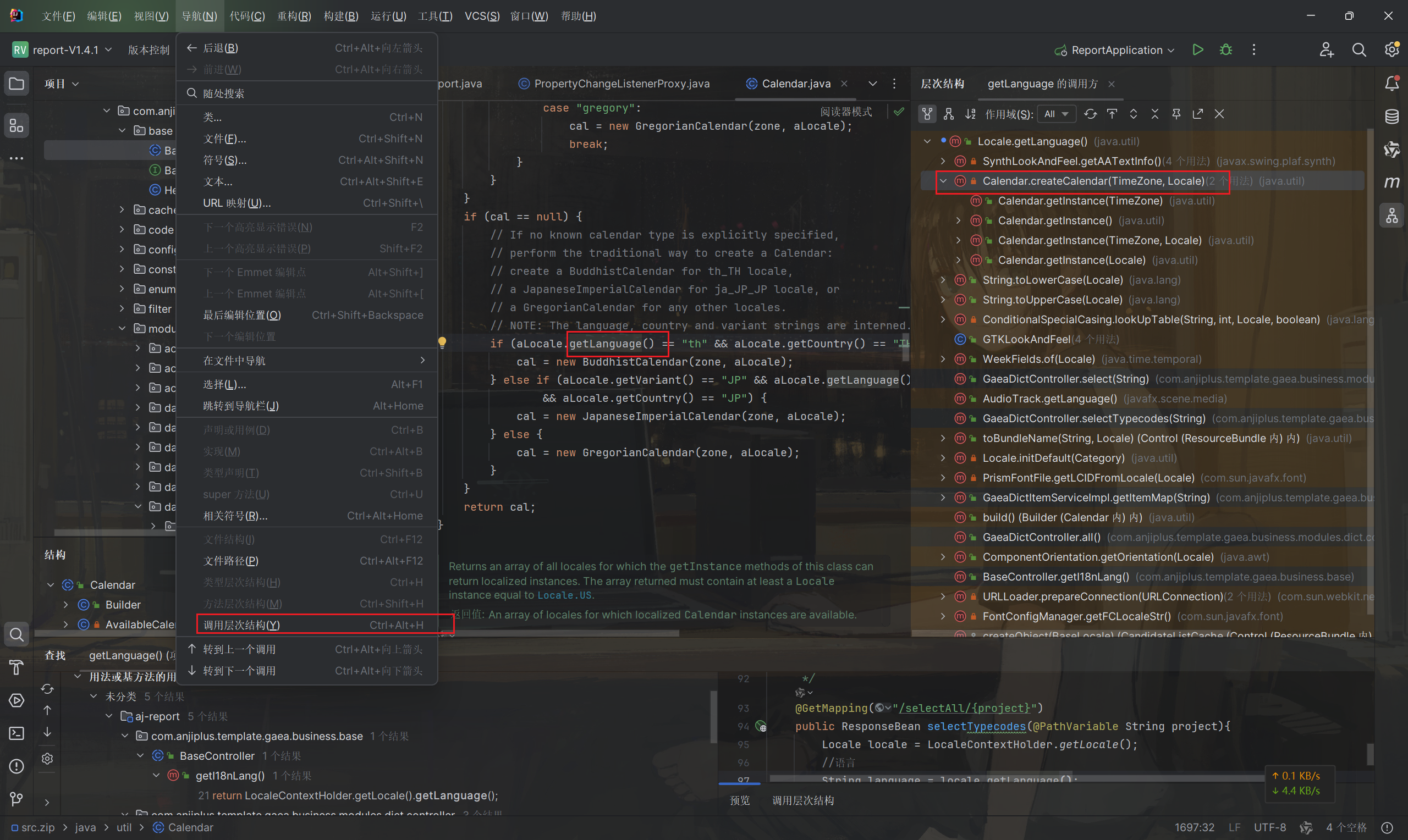The width and height of the screenshot is (1408, 840).
Task: Expand the WeekFields.of(Locale) node
Action: 943,359
